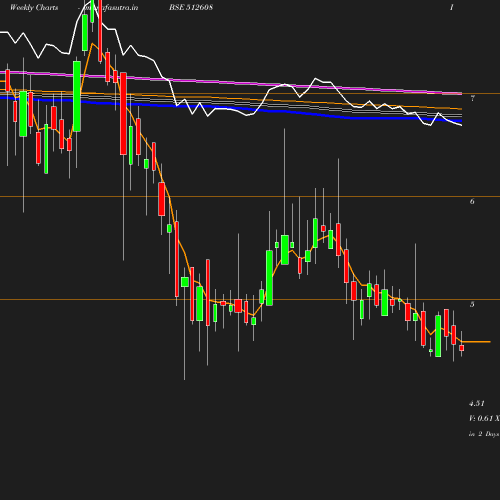500x500 pixels.
Task: Click the munafasutra.in watermark text
Action: pos(110,7)
